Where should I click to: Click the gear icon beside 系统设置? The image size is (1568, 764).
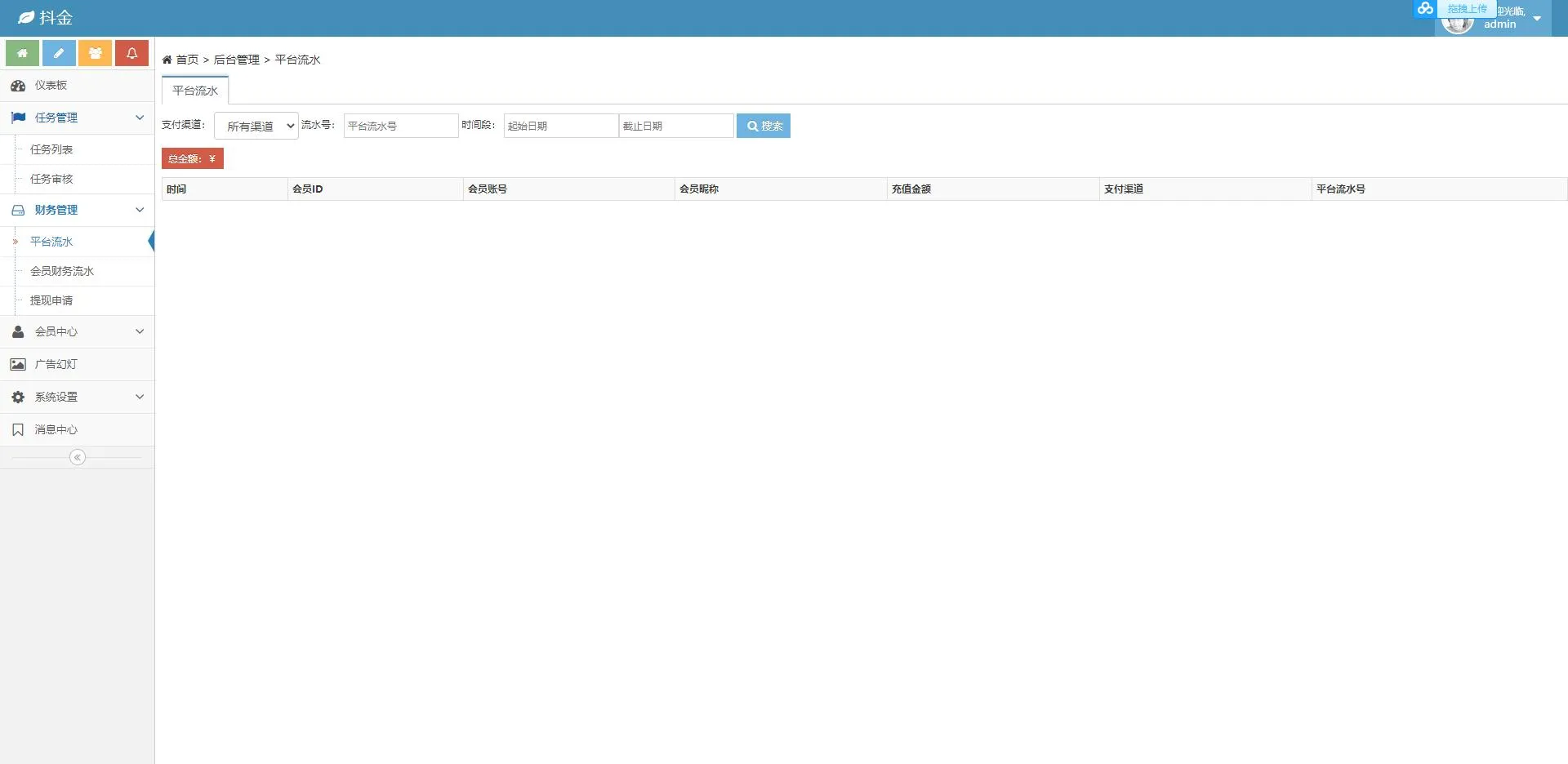tap(18, 397)
